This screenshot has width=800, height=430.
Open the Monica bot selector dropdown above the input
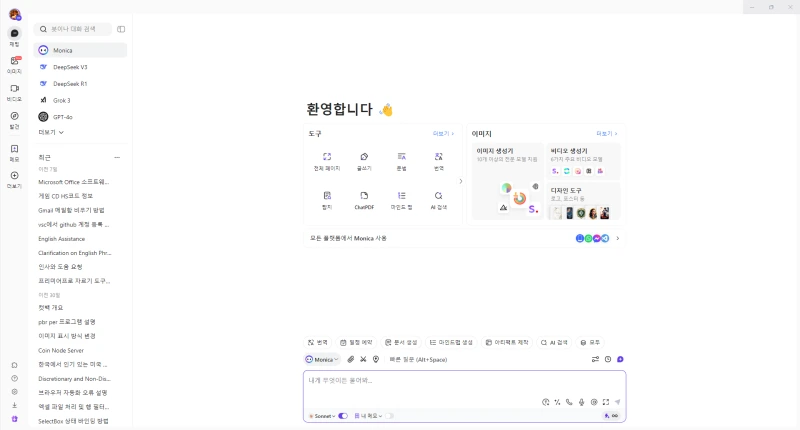click(x=322, y=359)
